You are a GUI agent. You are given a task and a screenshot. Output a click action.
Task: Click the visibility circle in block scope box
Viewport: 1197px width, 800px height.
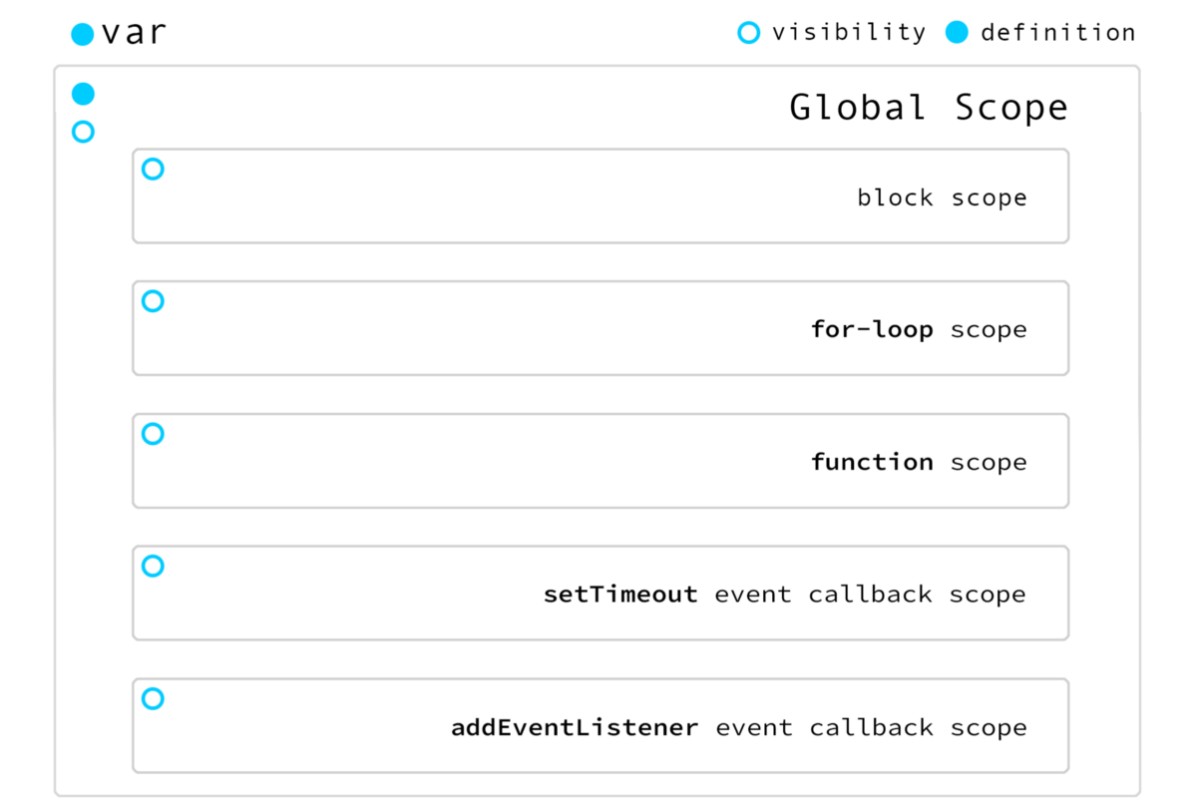[153, 169]
